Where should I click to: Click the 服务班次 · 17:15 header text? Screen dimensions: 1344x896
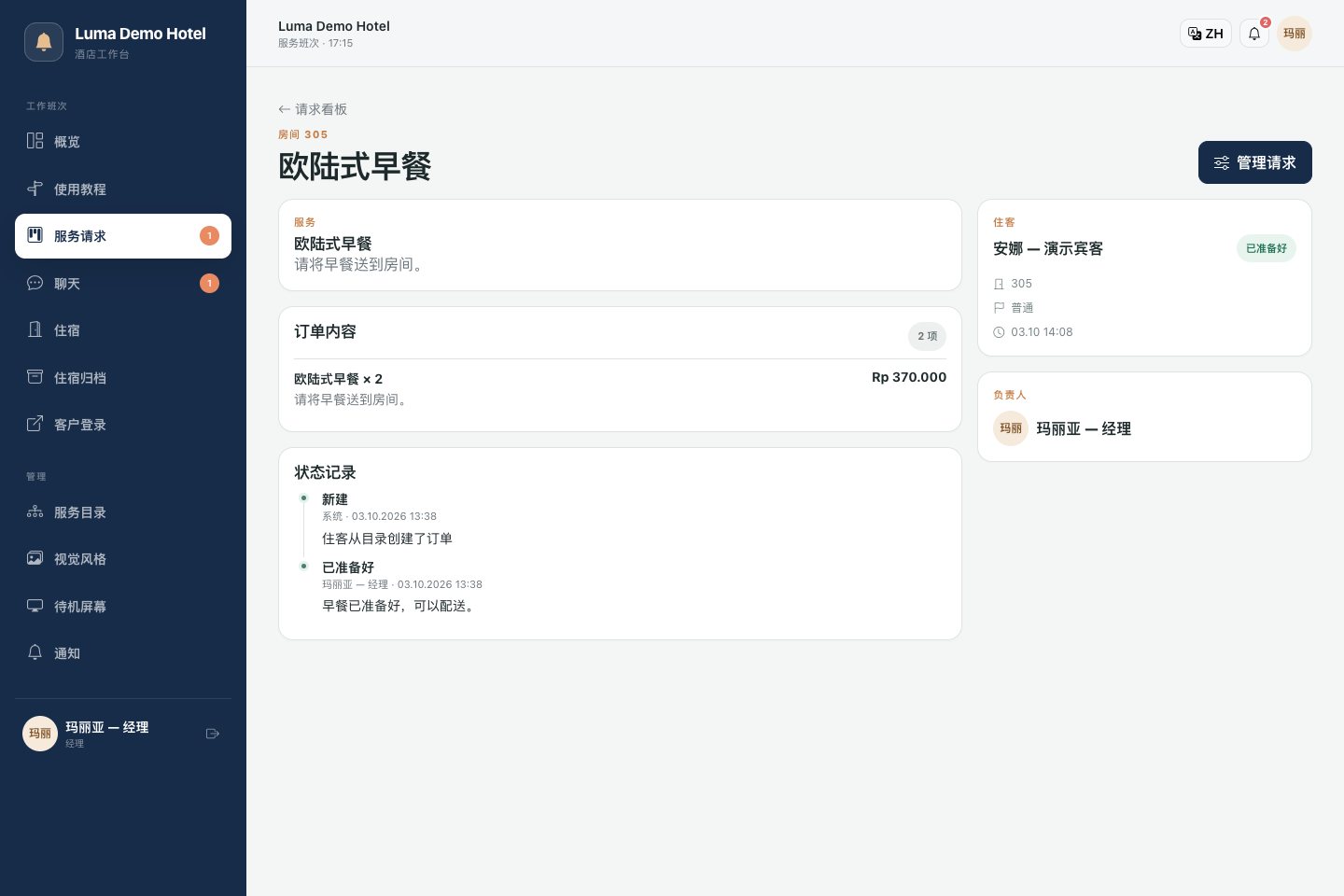(315, 43)
